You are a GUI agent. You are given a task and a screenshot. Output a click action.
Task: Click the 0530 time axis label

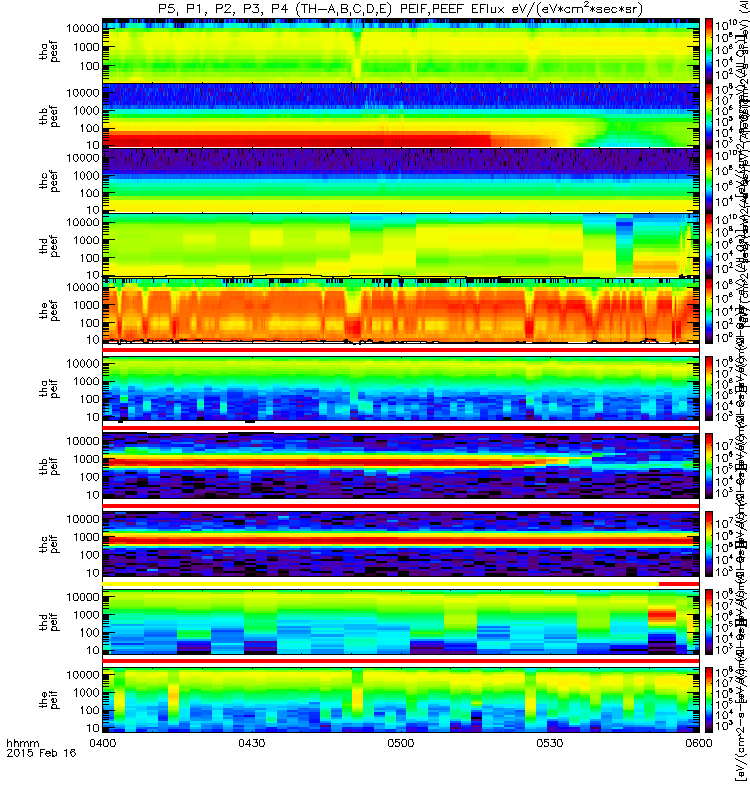pyautogui.click(x=549, y=743)
